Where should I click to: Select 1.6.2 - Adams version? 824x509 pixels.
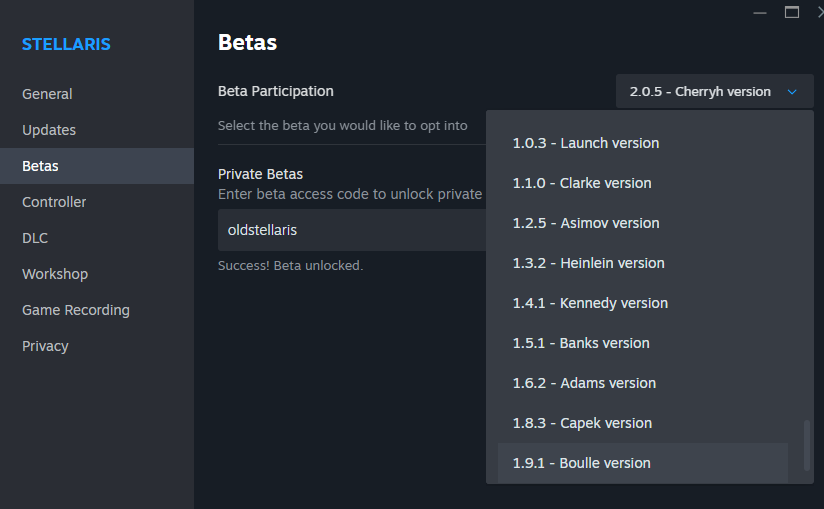(643, 383)
